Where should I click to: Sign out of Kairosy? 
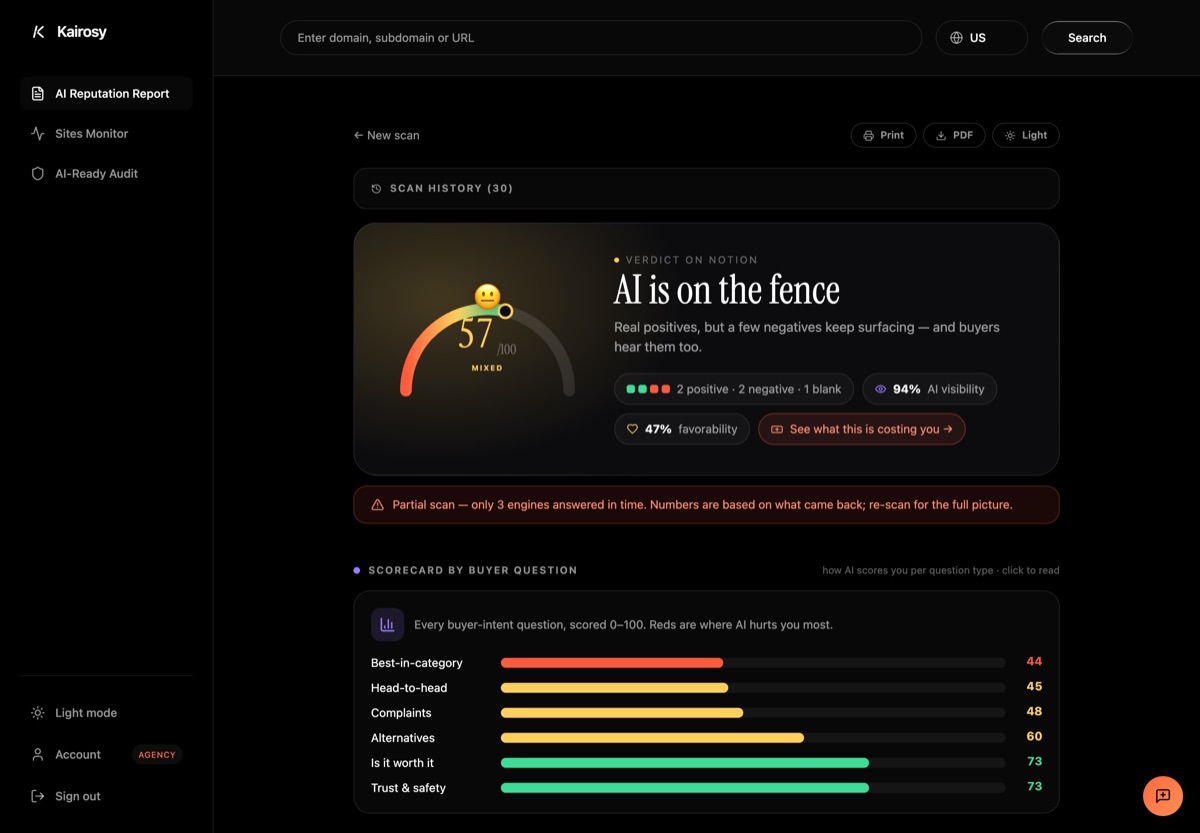pyautogui.click(x=106, y=796)
